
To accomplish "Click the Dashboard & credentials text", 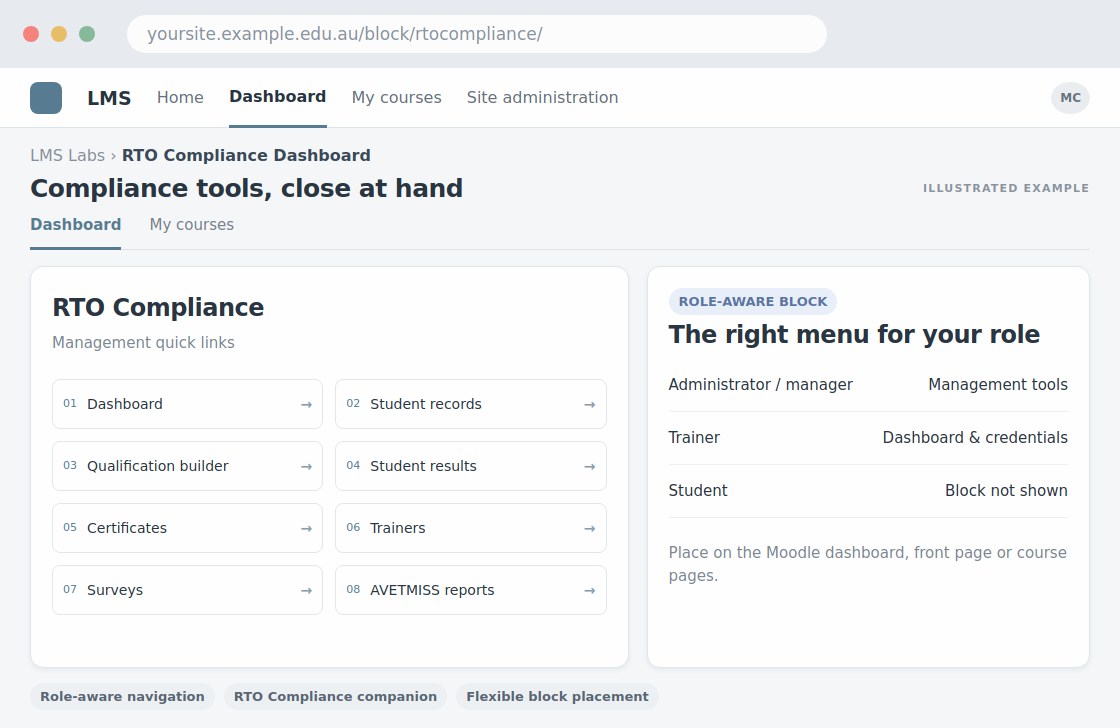I will [x=975, y=437].
